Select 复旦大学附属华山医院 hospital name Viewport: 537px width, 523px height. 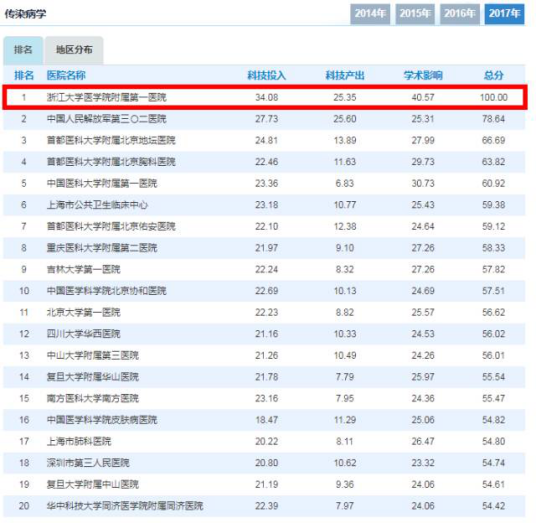93,377
